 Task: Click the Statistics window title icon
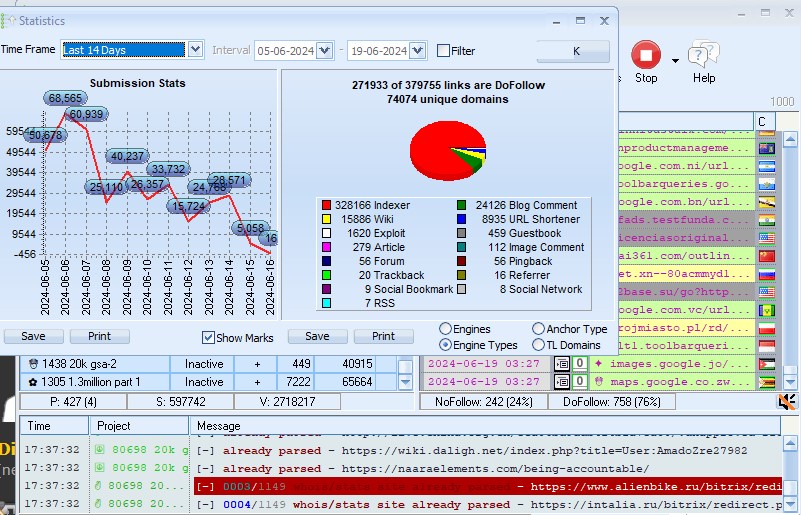[x=8, y=21]
